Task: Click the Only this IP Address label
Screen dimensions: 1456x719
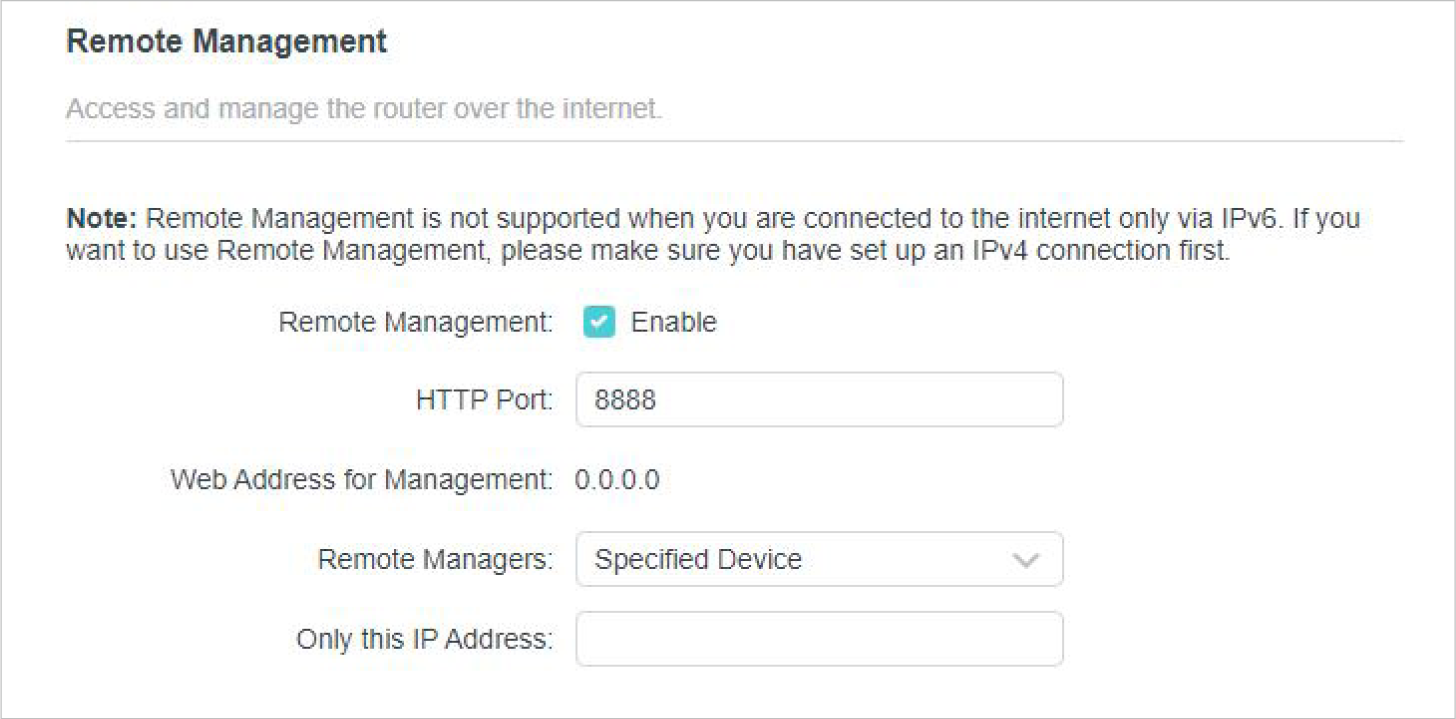Action: 424,639
